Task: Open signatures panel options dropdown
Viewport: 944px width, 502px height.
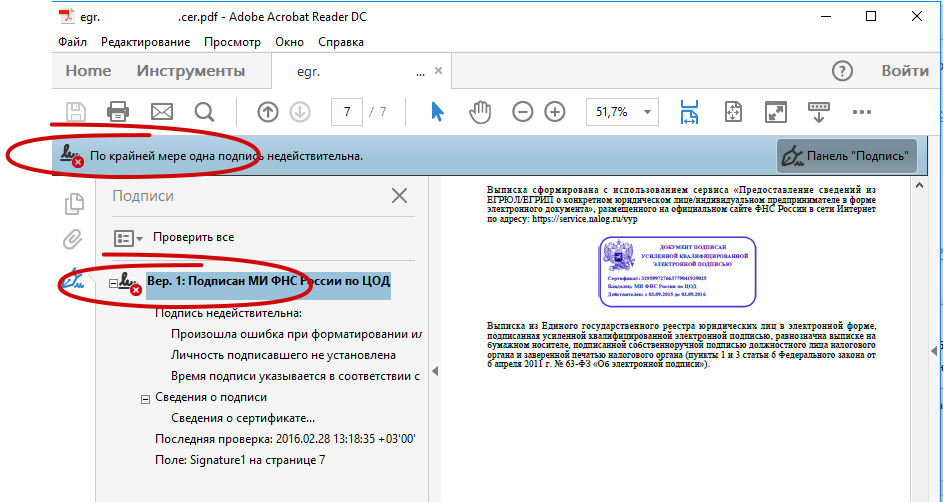Action: tap(128, 238)
